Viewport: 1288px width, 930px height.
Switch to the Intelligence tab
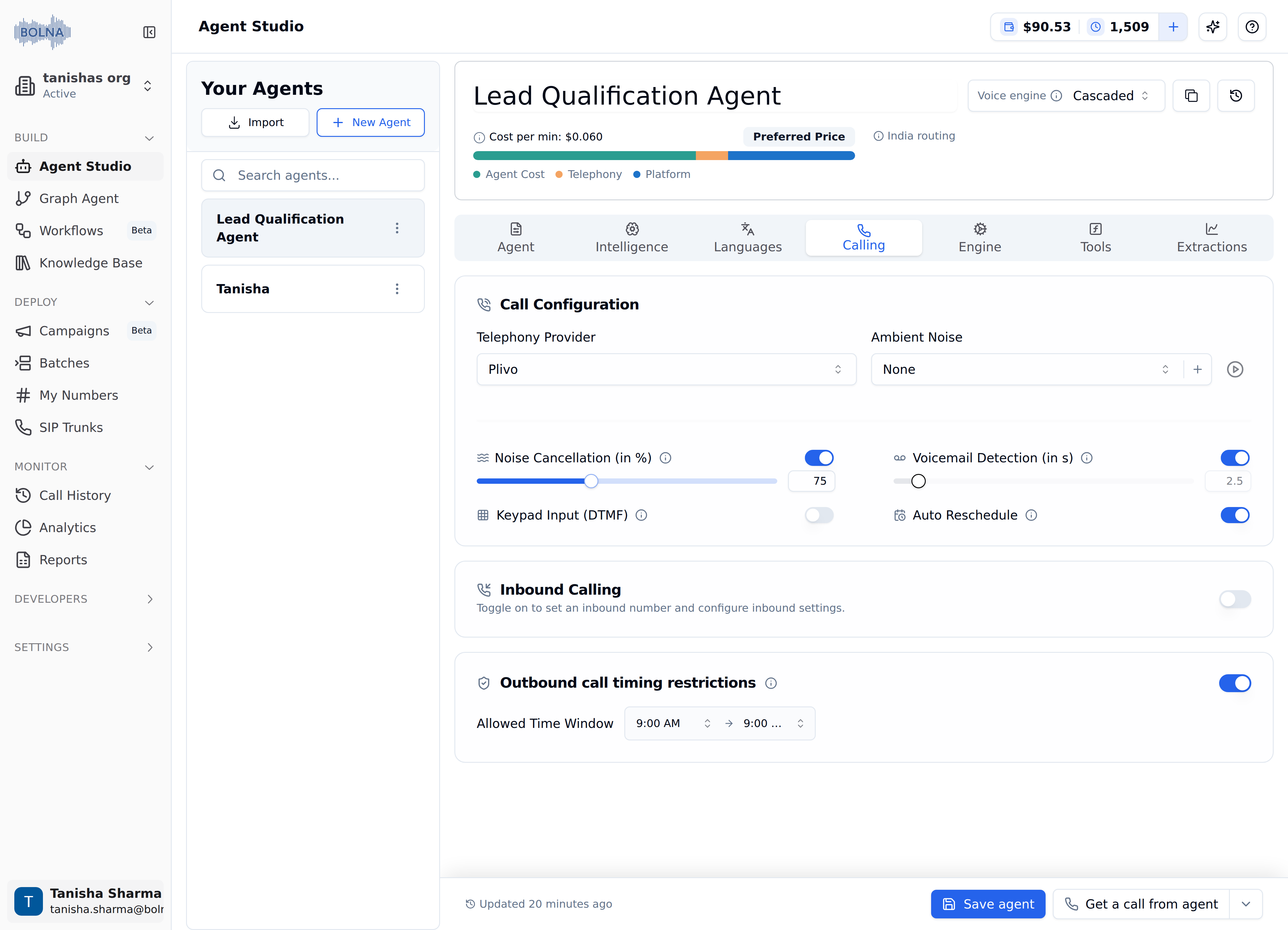click(x=631, y=238)
